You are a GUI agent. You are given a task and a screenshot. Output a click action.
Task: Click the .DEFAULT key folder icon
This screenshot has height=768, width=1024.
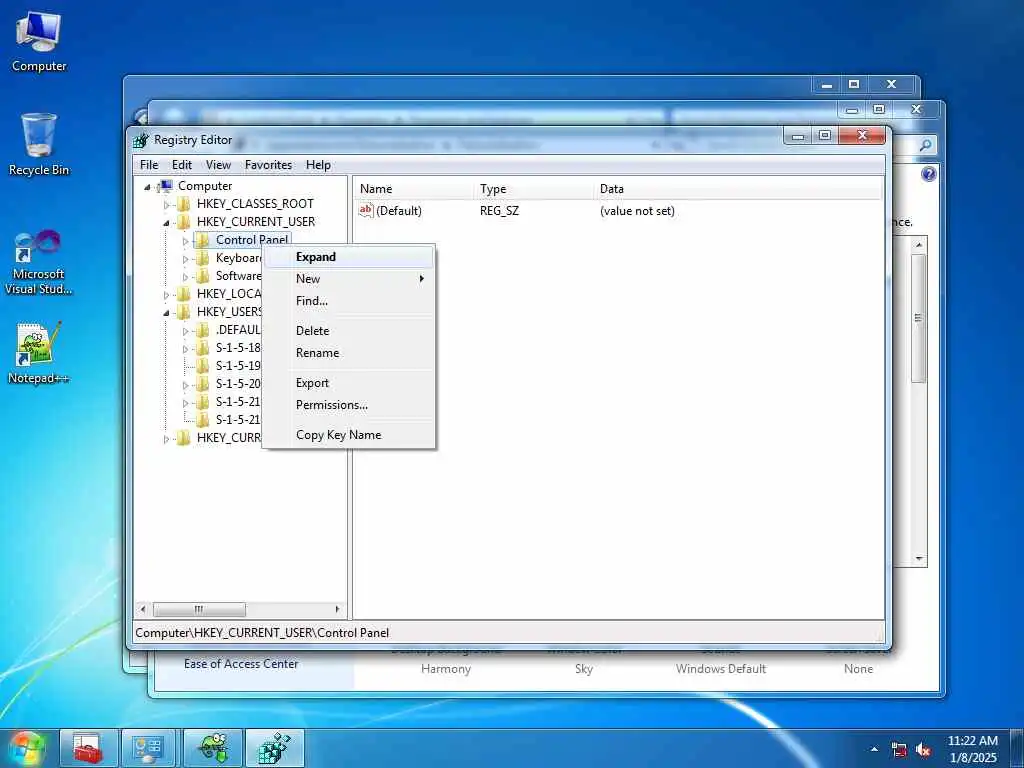point(202,330)
